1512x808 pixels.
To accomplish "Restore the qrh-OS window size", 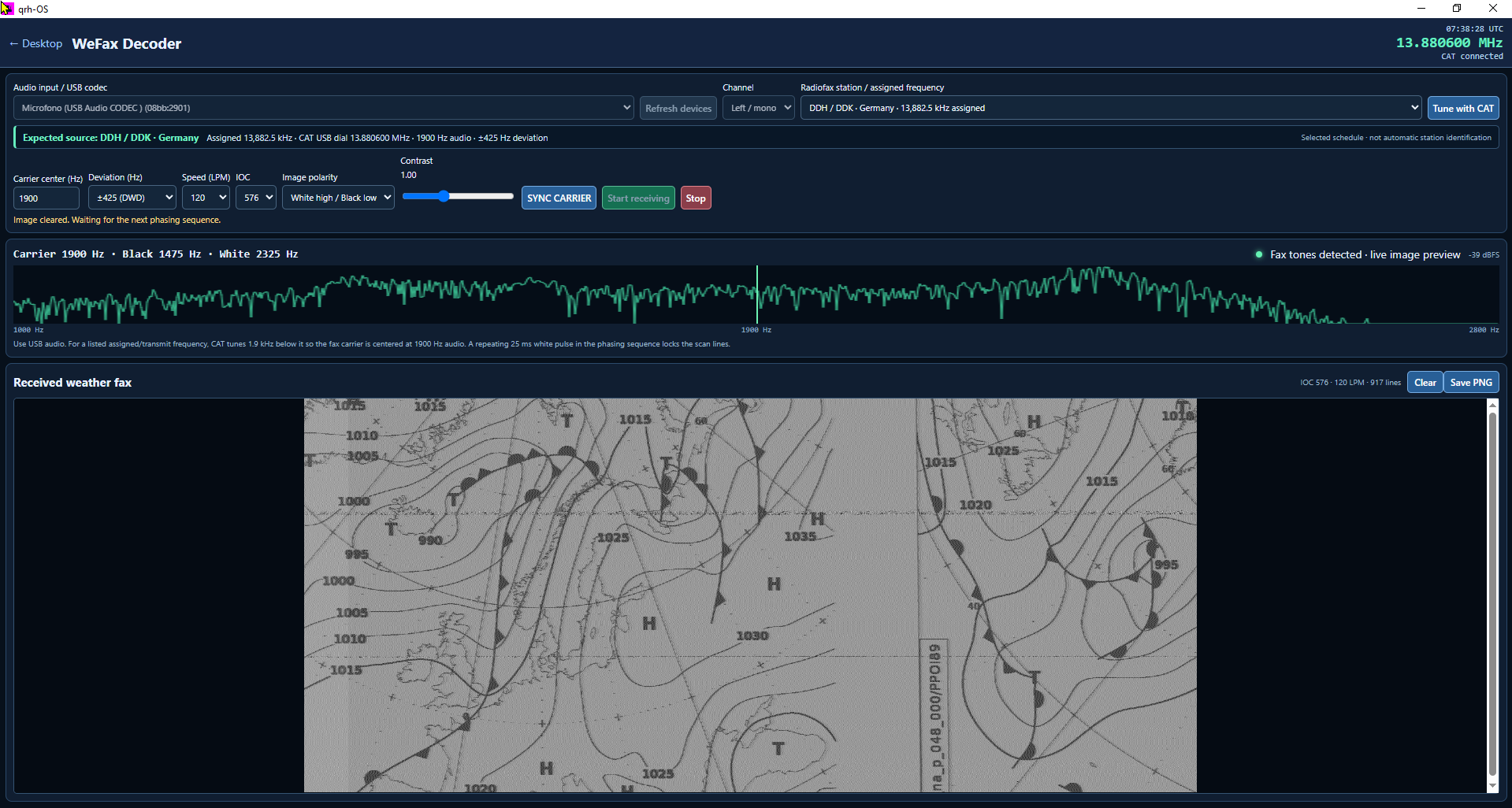I will point(1457,9).
